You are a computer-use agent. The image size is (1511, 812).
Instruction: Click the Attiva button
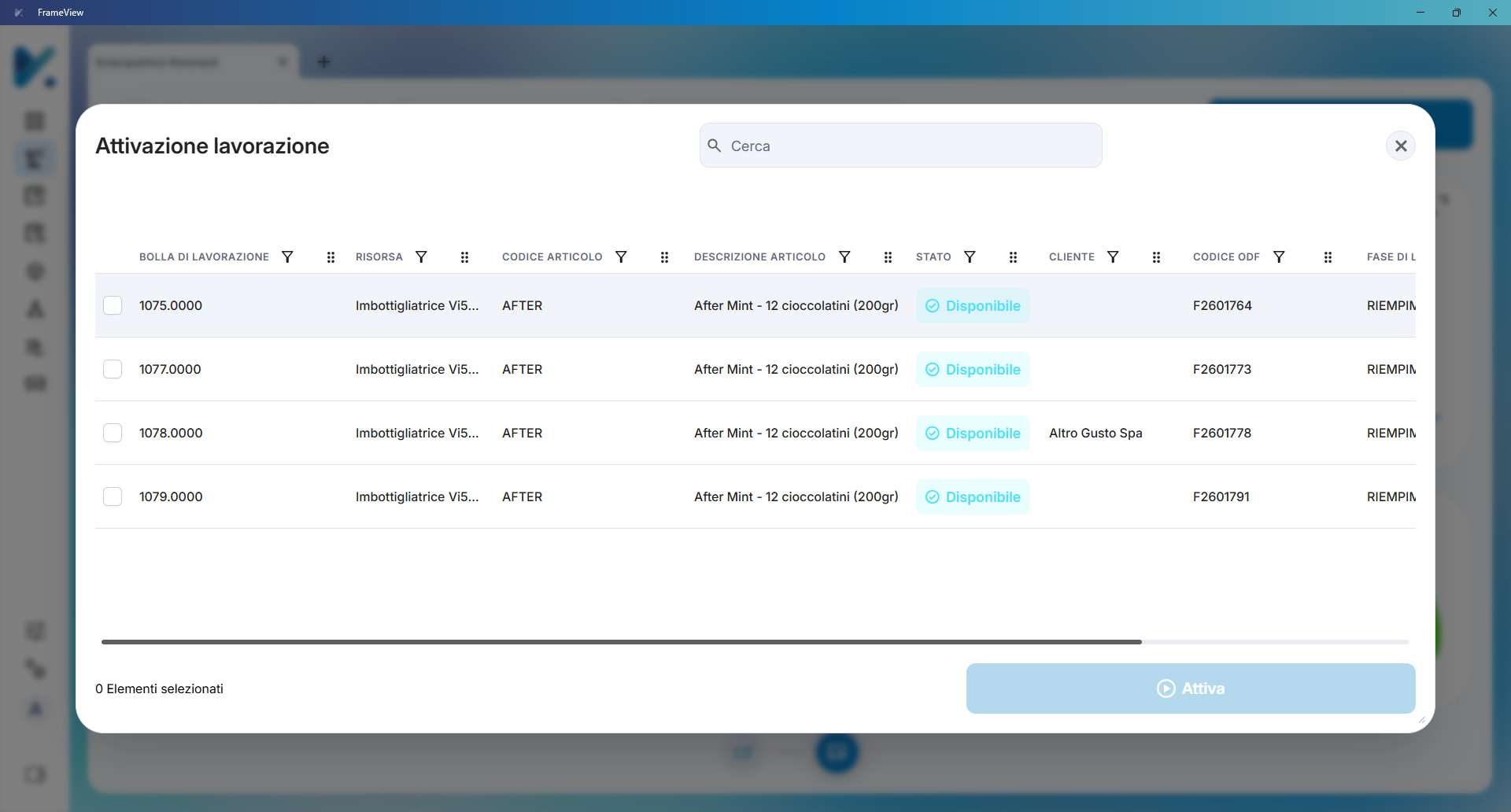point(1191,688)
